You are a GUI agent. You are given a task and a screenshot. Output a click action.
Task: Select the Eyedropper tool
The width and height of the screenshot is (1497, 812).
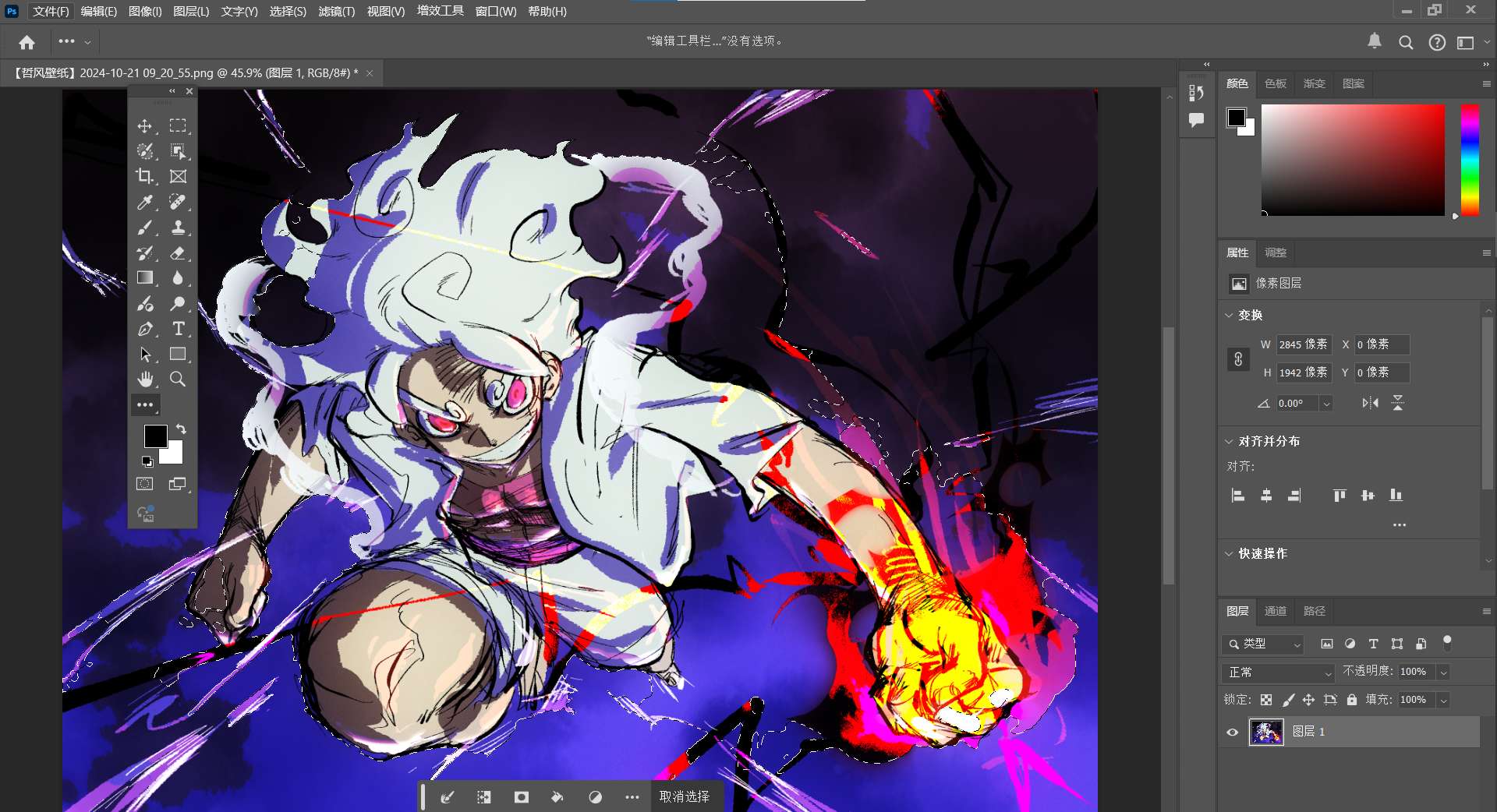coord(145,203)
